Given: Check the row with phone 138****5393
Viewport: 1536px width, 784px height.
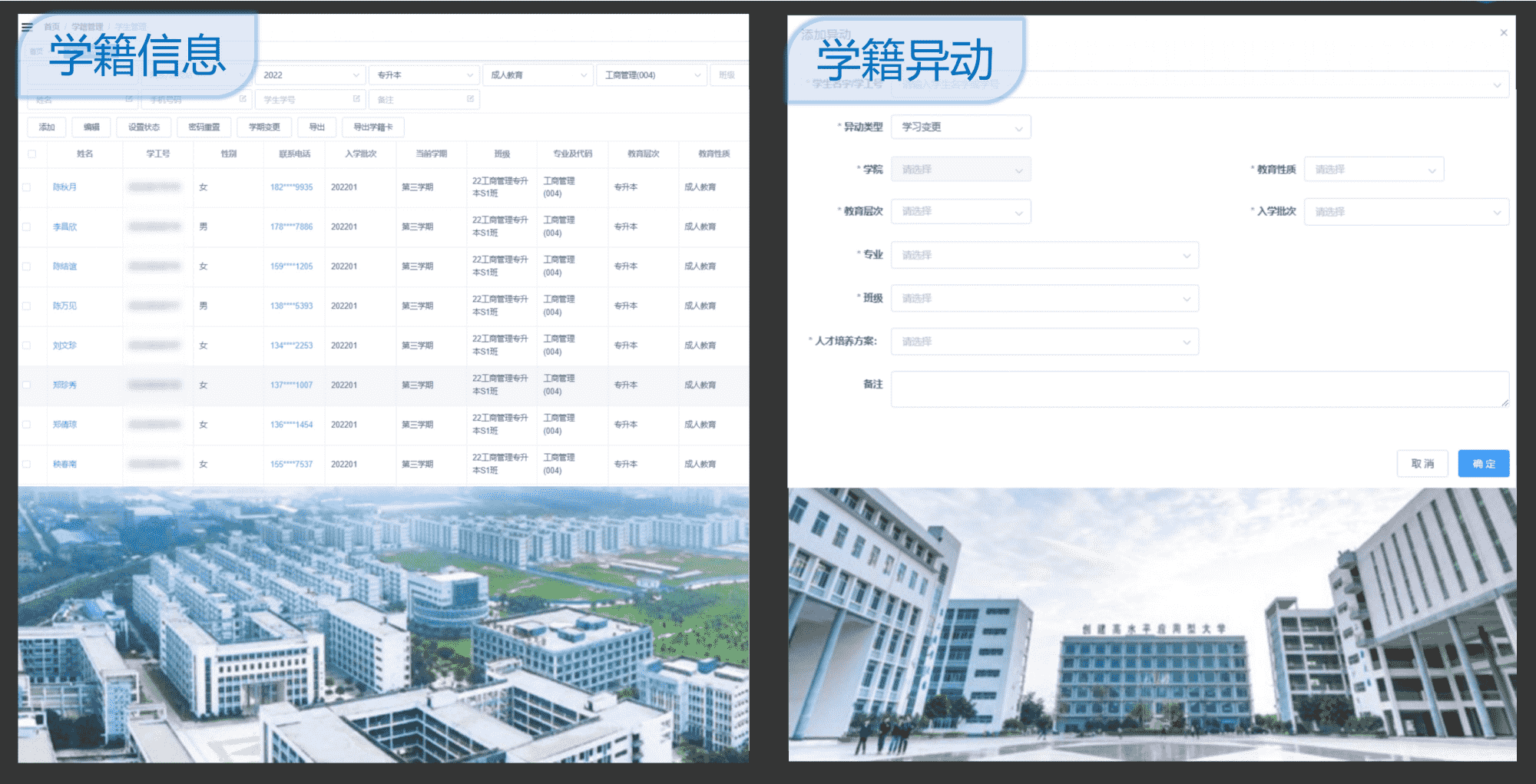Looking at the screenshot, I should (27, 306).
